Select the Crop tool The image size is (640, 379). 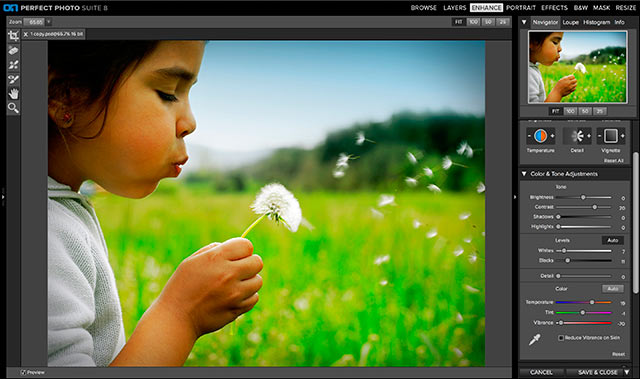13,36
